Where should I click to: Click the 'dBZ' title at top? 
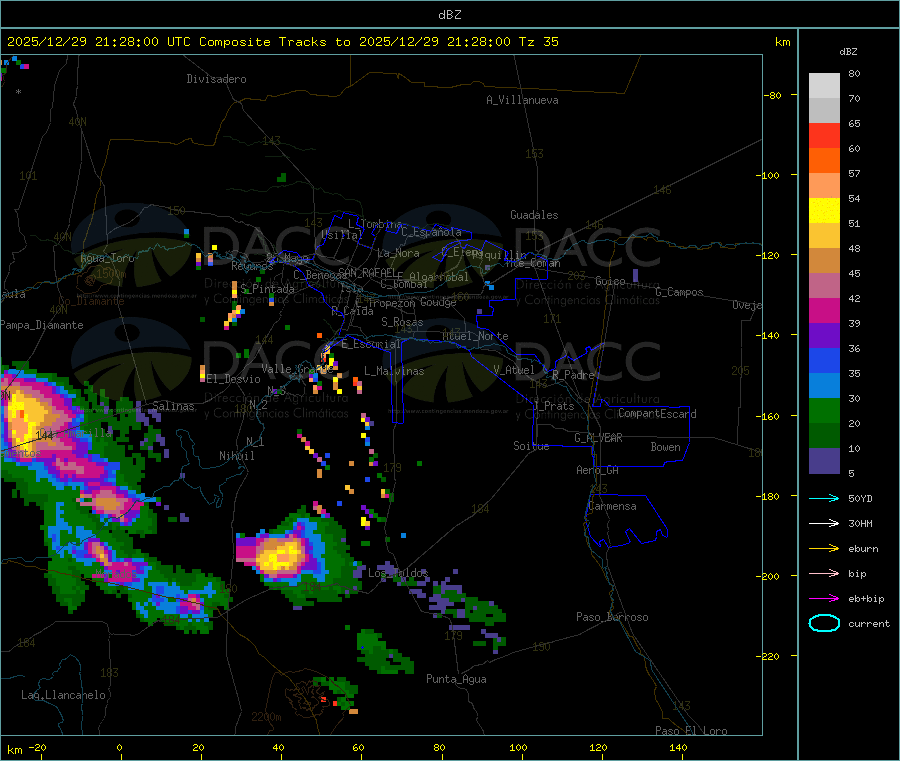(449, 14)
